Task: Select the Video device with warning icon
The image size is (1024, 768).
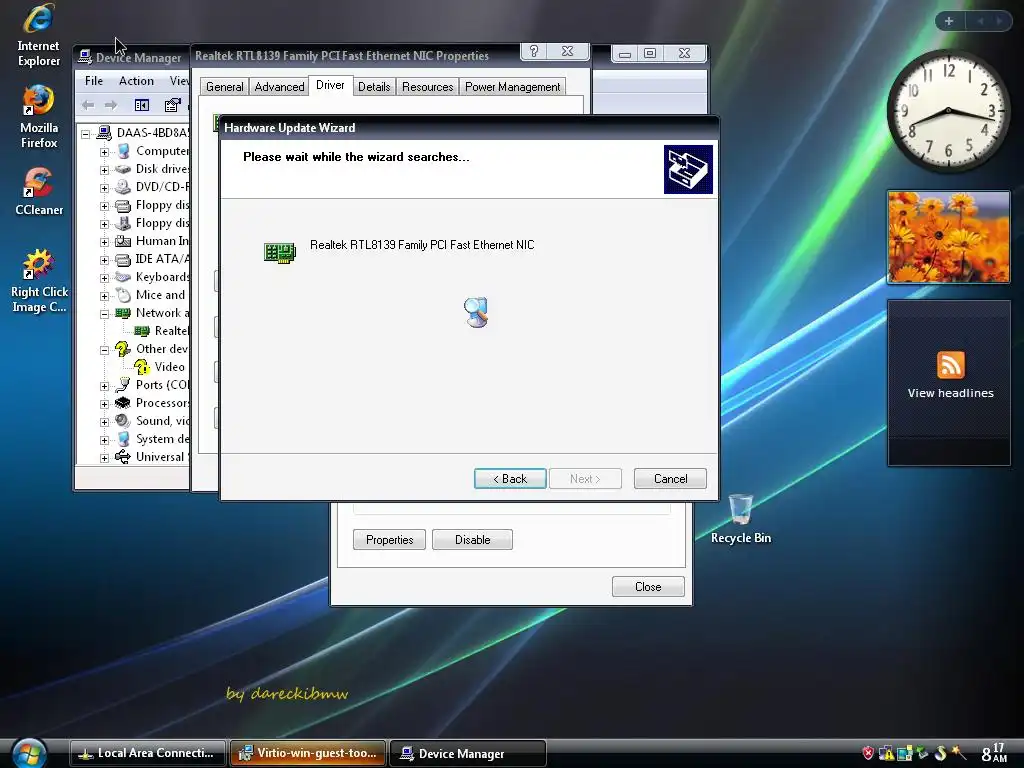Action: pos(161,367)
